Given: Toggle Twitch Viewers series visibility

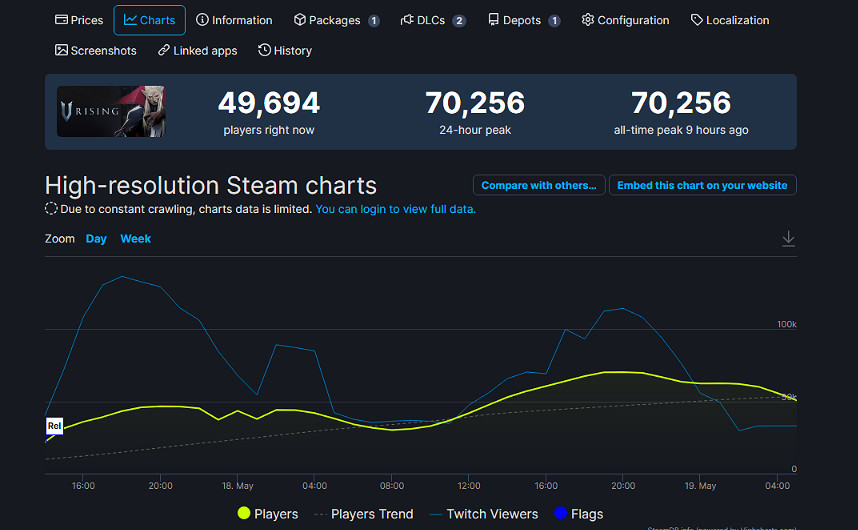Looking at the screenshot, I should [x=484, y=514].
